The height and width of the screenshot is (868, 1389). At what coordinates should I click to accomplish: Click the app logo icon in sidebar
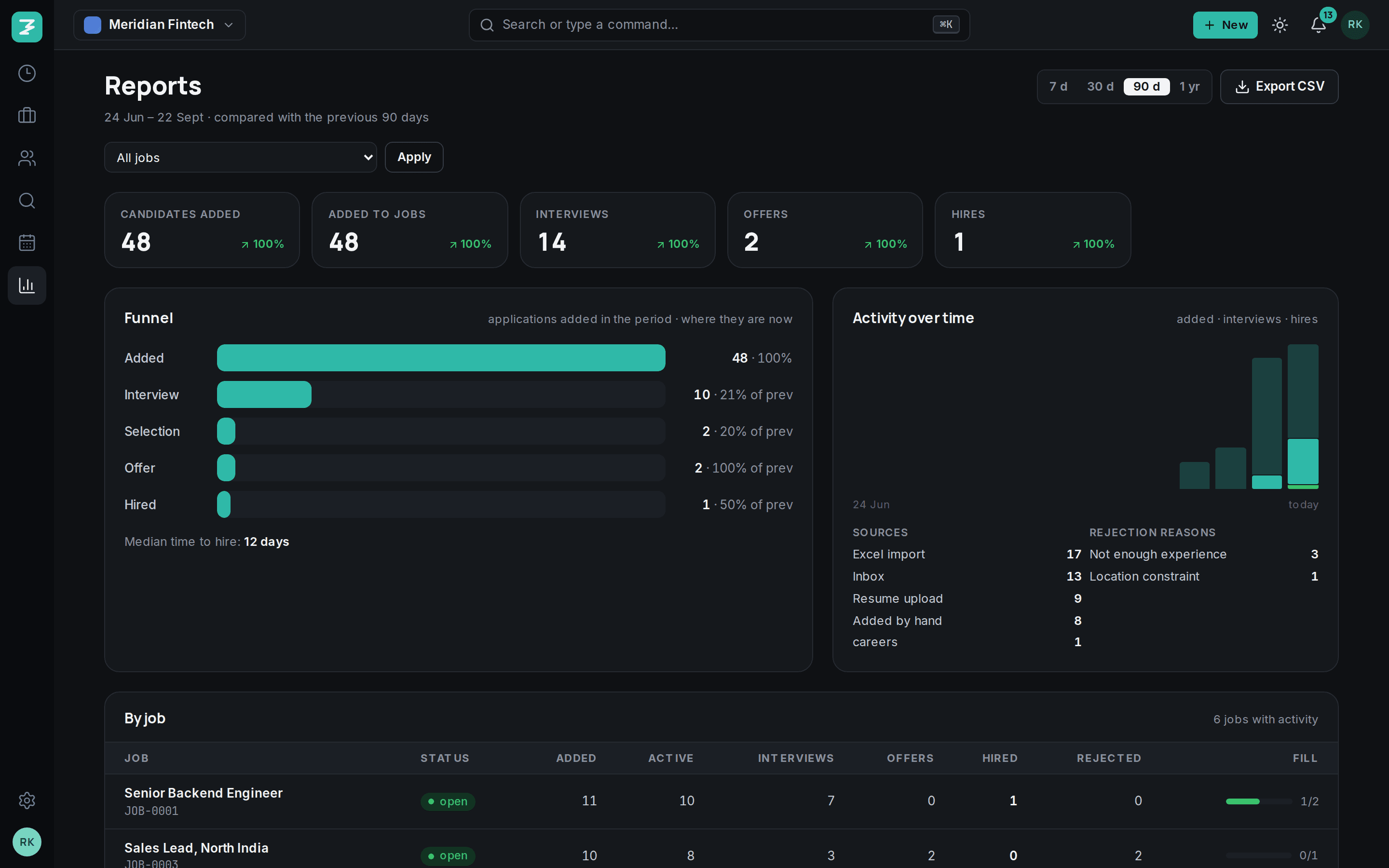[27, 27]
